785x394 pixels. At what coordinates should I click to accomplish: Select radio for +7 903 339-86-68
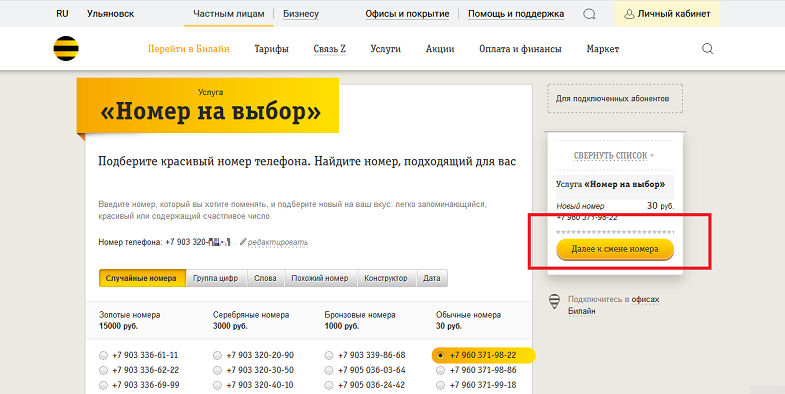point(329,355)
